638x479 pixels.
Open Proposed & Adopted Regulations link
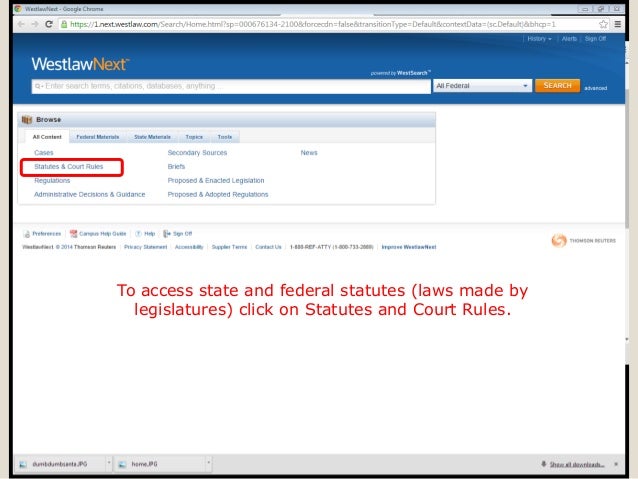[218, 195]
